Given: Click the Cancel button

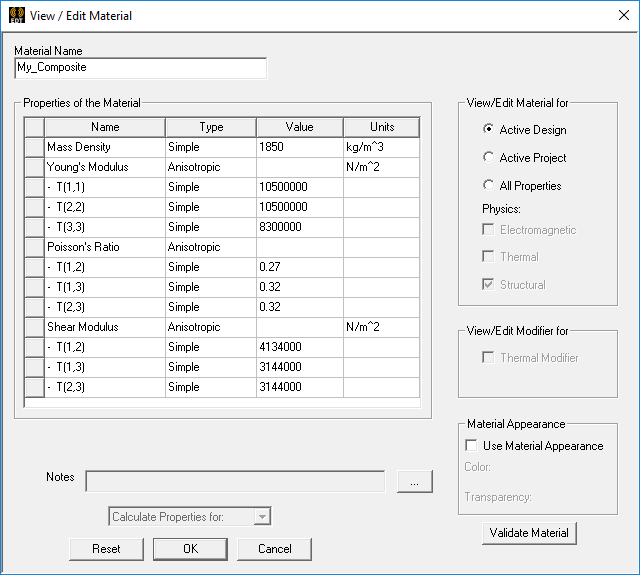Looking at the screenshot, I should click(x=274, y=549).
